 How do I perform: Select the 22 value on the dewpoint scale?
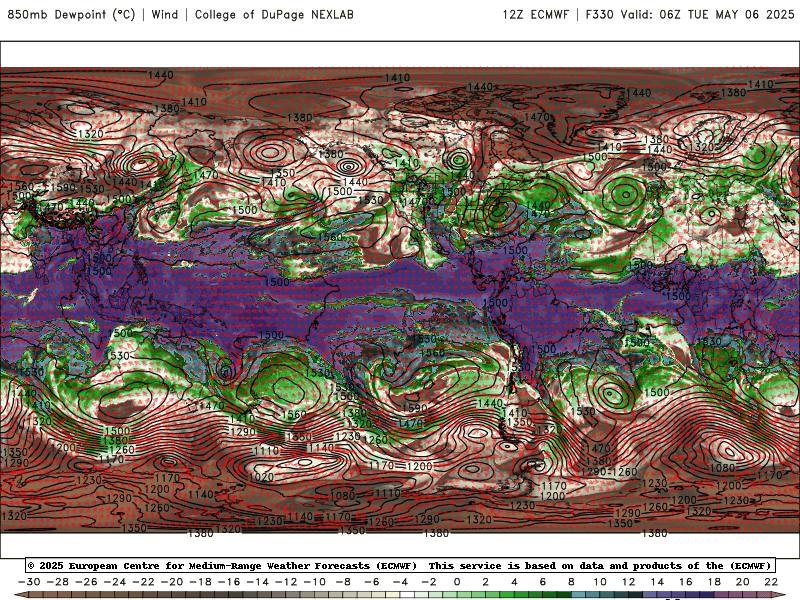click(771, 582)
